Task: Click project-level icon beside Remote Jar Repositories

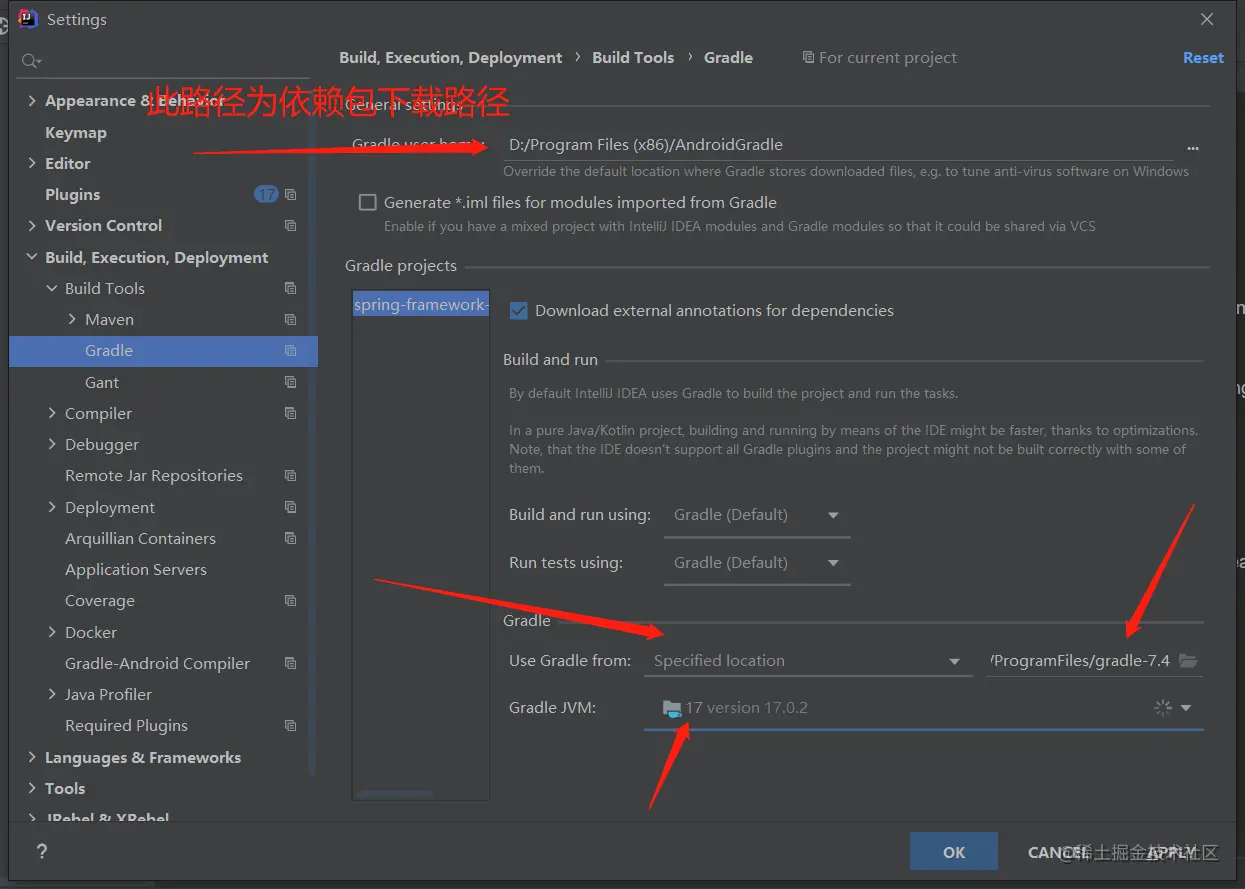Action: (x=291, y=476)
